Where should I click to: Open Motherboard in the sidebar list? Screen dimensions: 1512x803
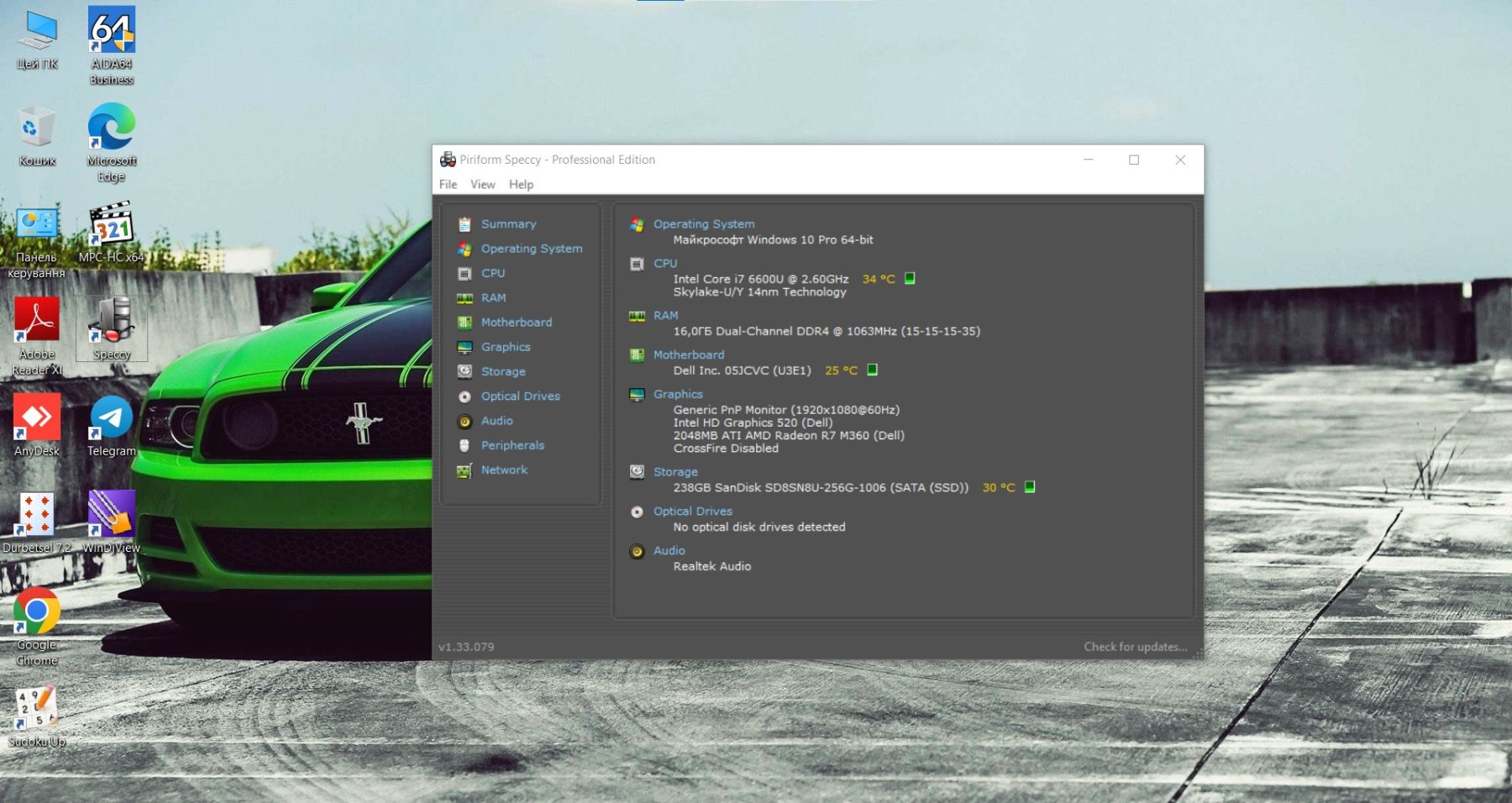pos(517,323)
